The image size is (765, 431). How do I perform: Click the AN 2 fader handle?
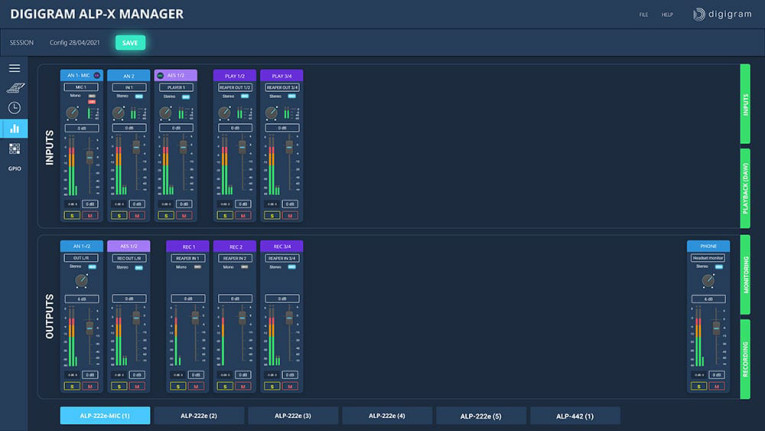[x=137, y=146]
